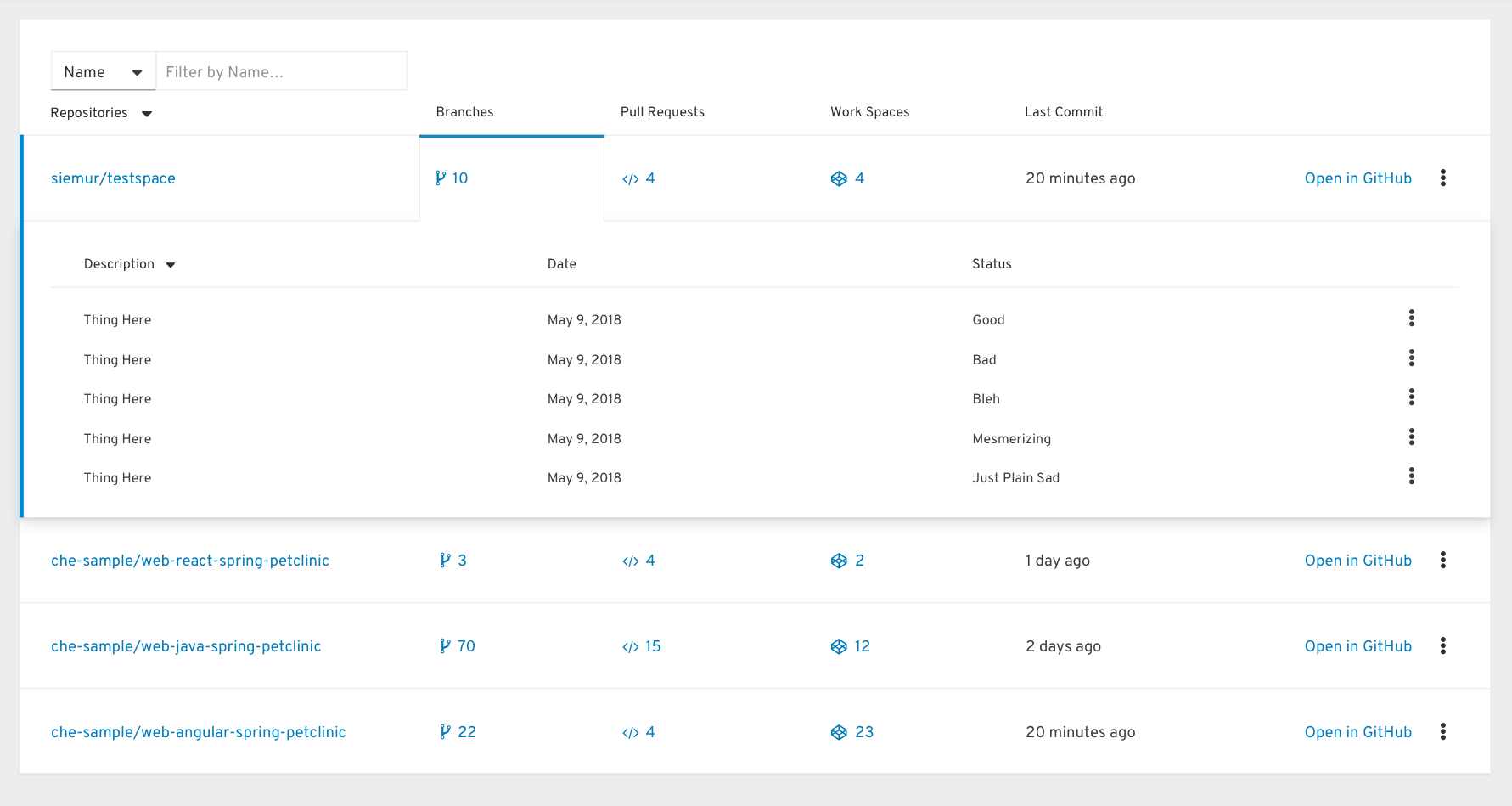Open the kebab menu on the Bad status row
Image resolution: width=1512 pixels, height=806 pixels.
pyautogui.click(x=1411, y=358)
